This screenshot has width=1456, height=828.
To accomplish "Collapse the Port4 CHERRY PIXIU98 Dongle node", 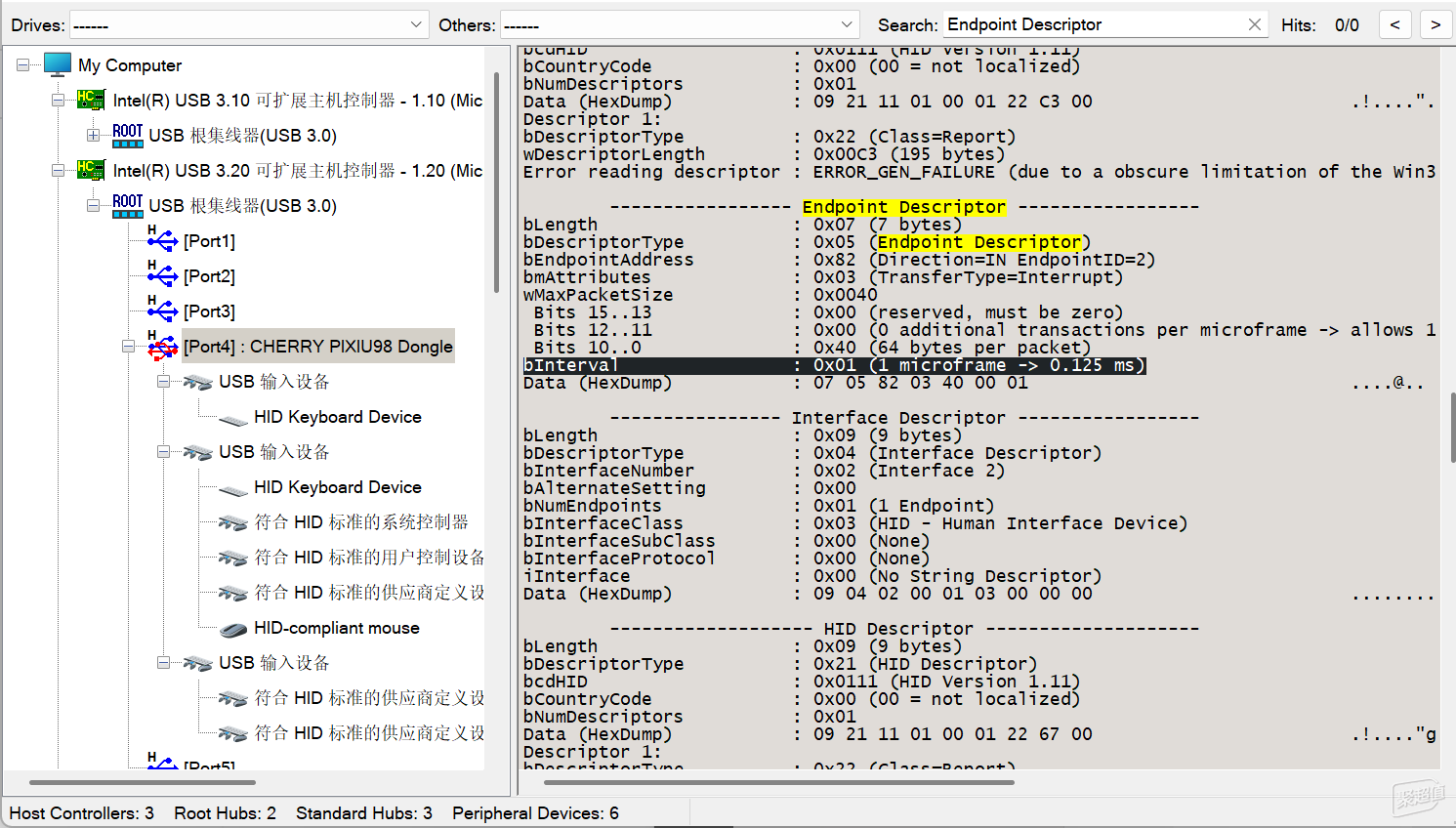I will 128,347.
